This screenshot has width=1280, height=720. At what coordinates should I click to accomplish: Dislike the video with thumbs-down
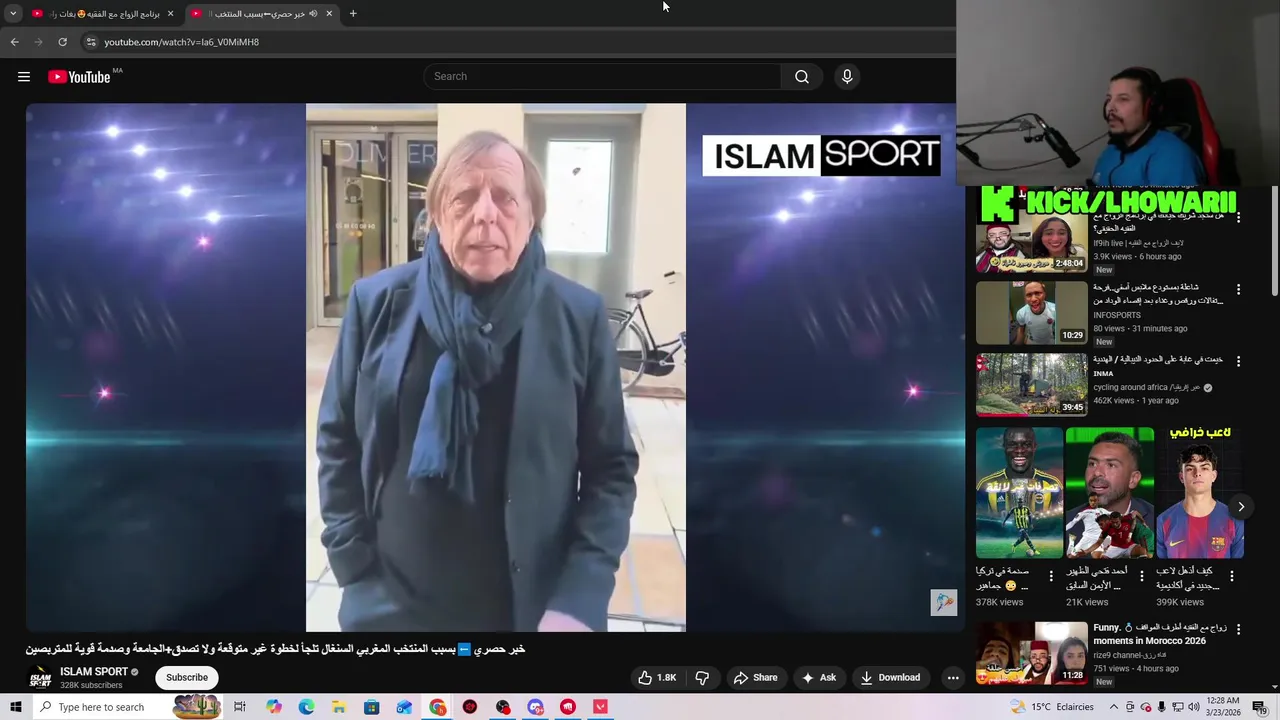click(x=702, y=677)
